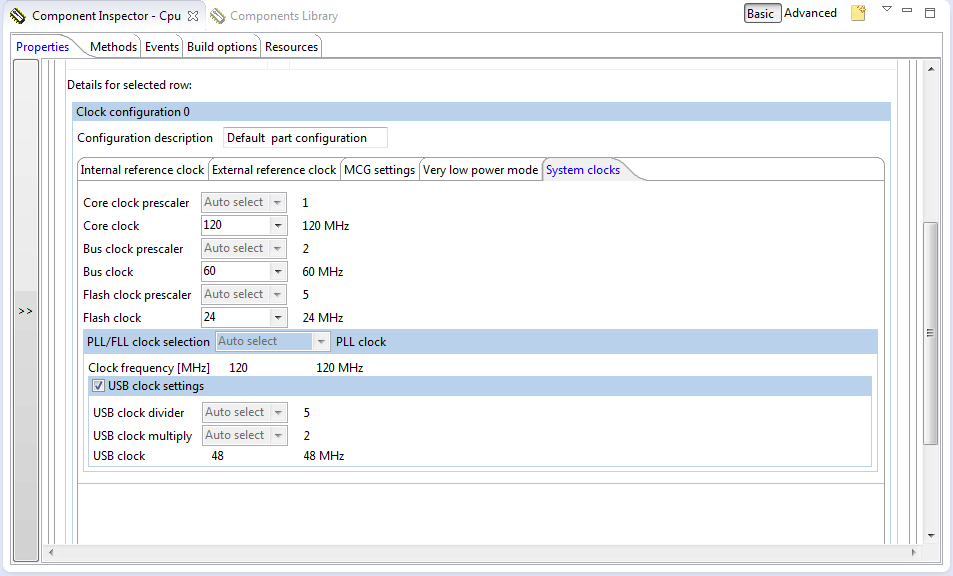953x576 pixels.
Task: Switch to the Resources tab
Action: (291, 47)
